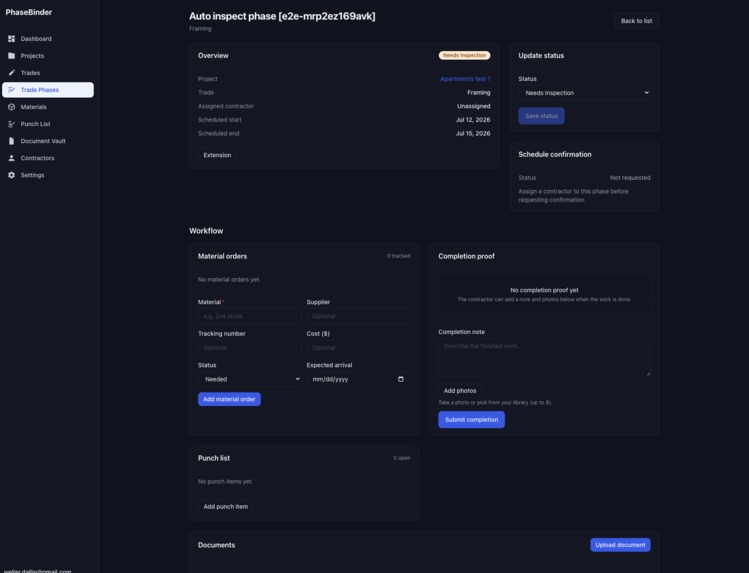The height and width of the screenshot is (573, 749).
Task: Click the Needs Inspection status badge
Action: [x=464, y=55]
